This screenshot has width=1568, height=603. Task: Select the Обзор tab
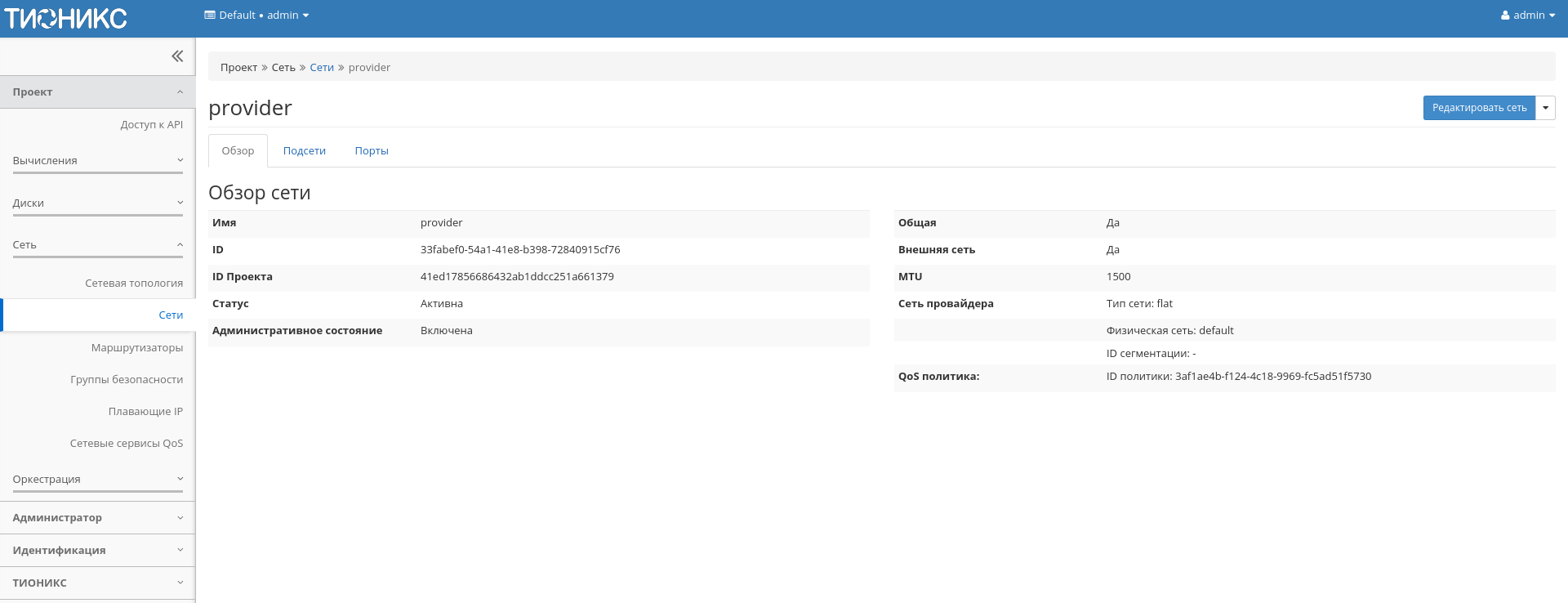coord(238,151)
